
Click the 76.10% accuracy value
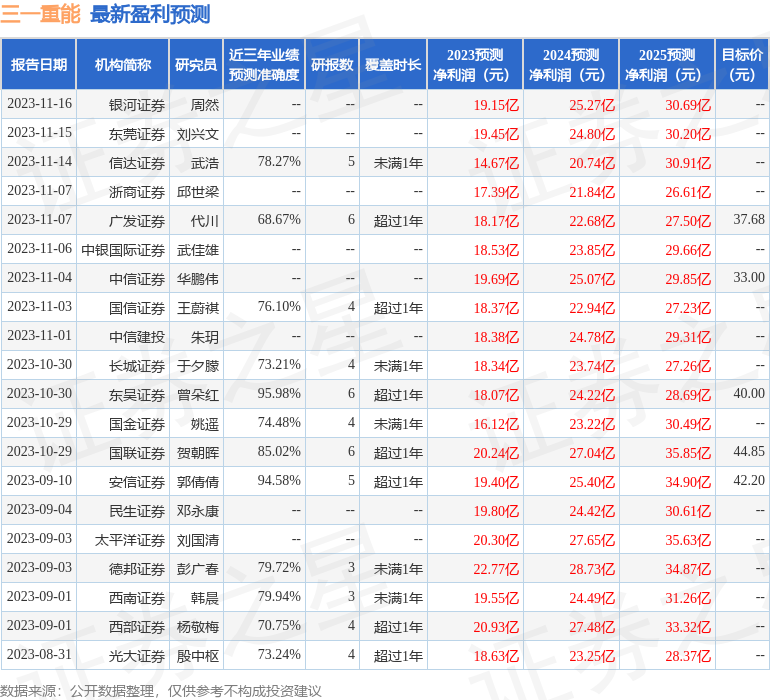tap(279, 307)
